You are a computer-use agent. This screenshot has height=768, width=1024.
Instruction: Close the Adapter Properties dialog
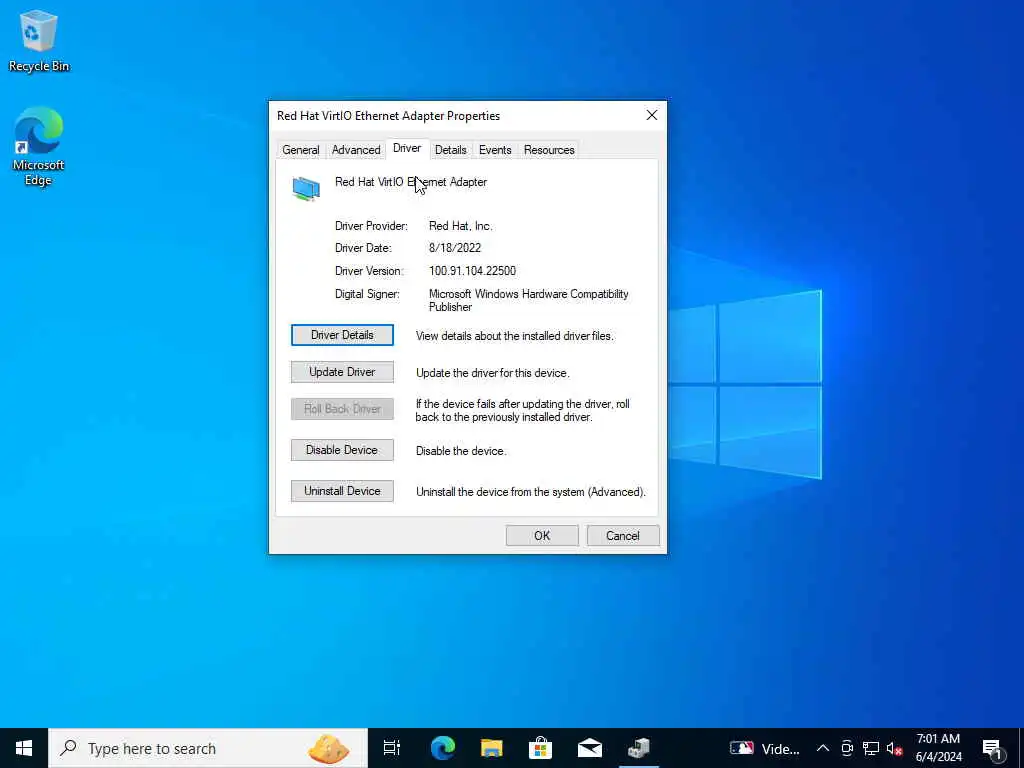point(652,115)
